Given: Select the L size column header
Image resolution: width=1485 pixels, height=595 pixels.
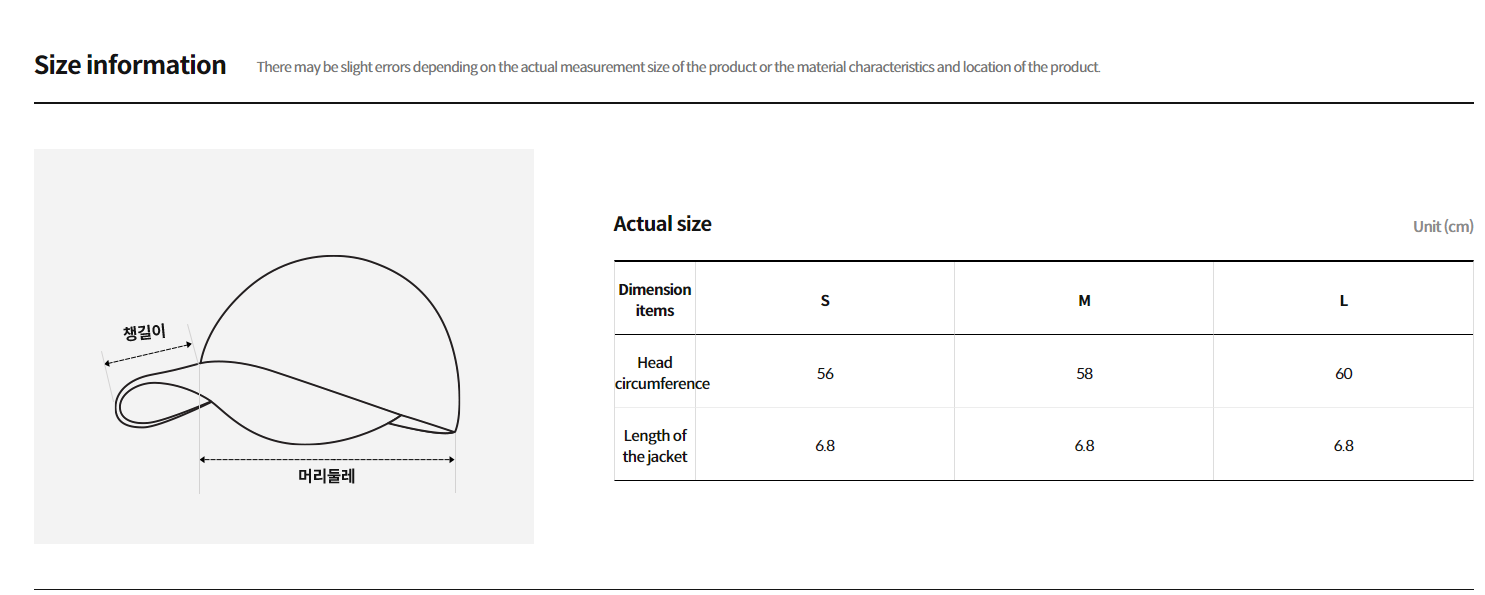Looking at the screenshot, I should point(1343,300).
